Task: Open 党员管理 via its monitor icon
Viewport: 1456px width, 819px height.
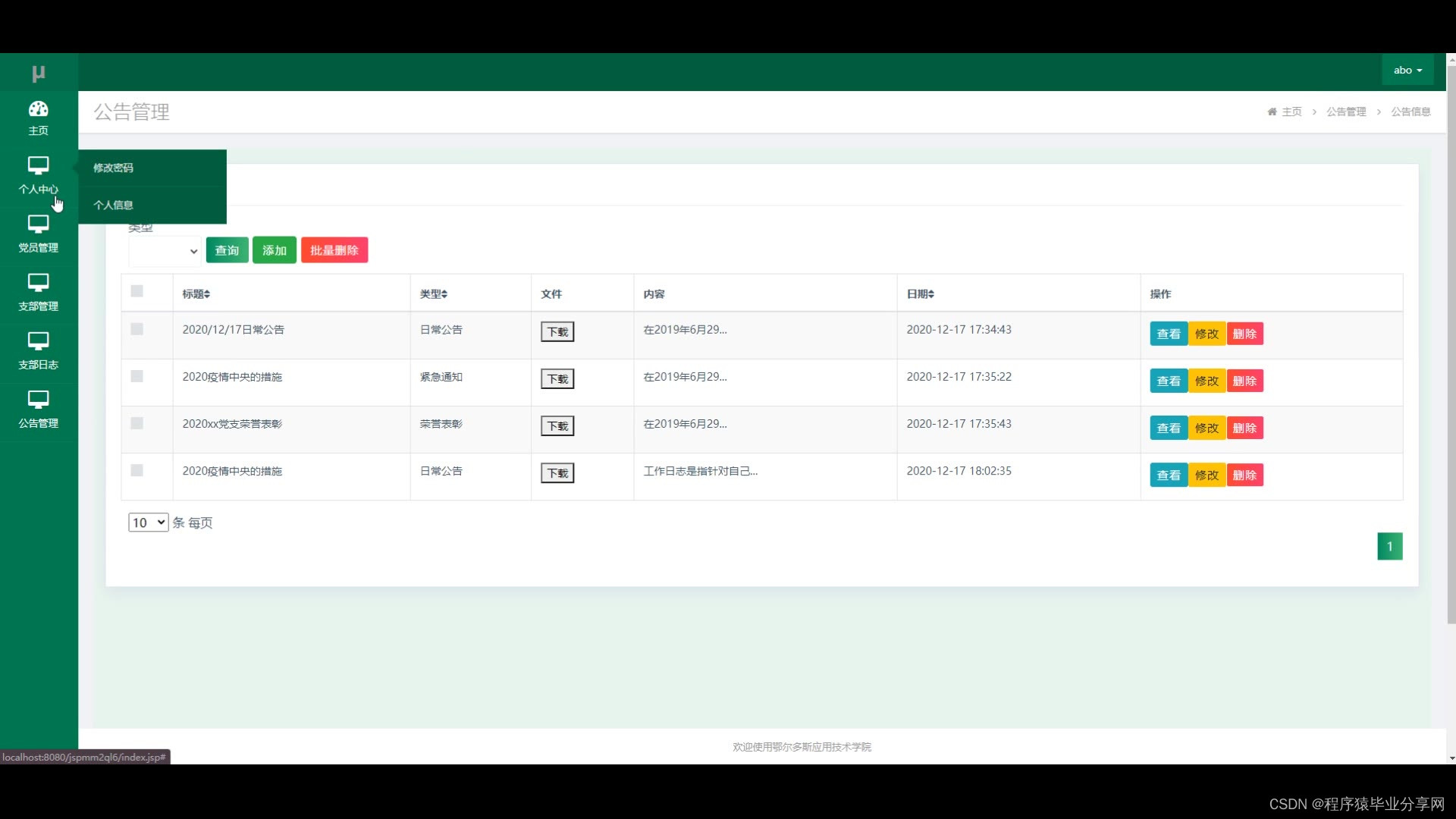Action: (38, 224)
